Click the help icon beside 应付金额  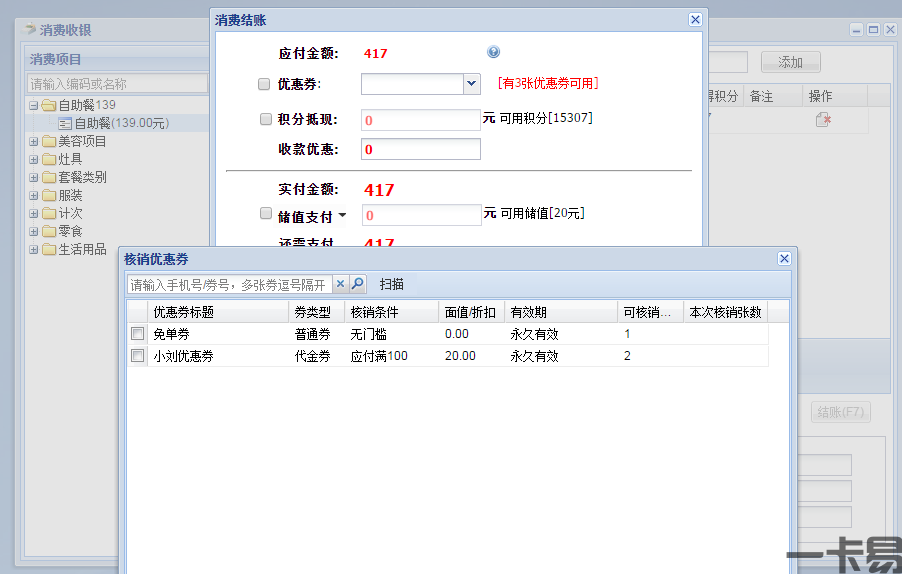pos(493,52)
